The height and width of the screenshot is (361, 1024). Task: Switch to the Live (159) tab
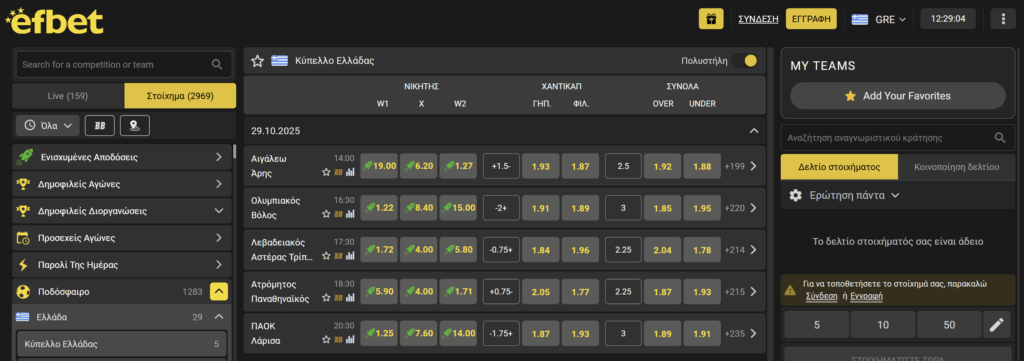click(x=68, y=96)
